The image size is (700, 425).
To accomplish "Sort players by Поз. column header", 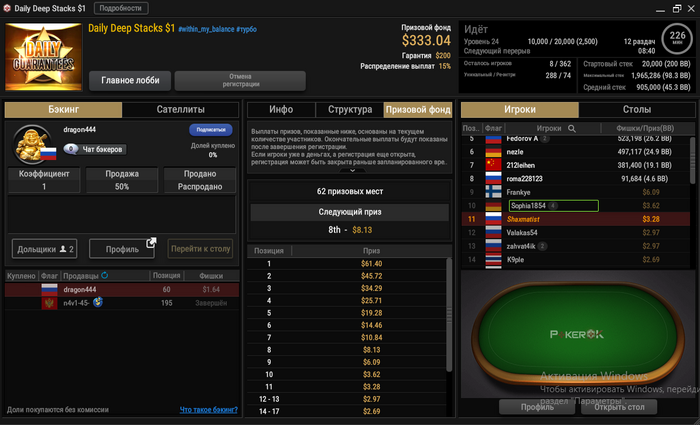I will point(471,129).
